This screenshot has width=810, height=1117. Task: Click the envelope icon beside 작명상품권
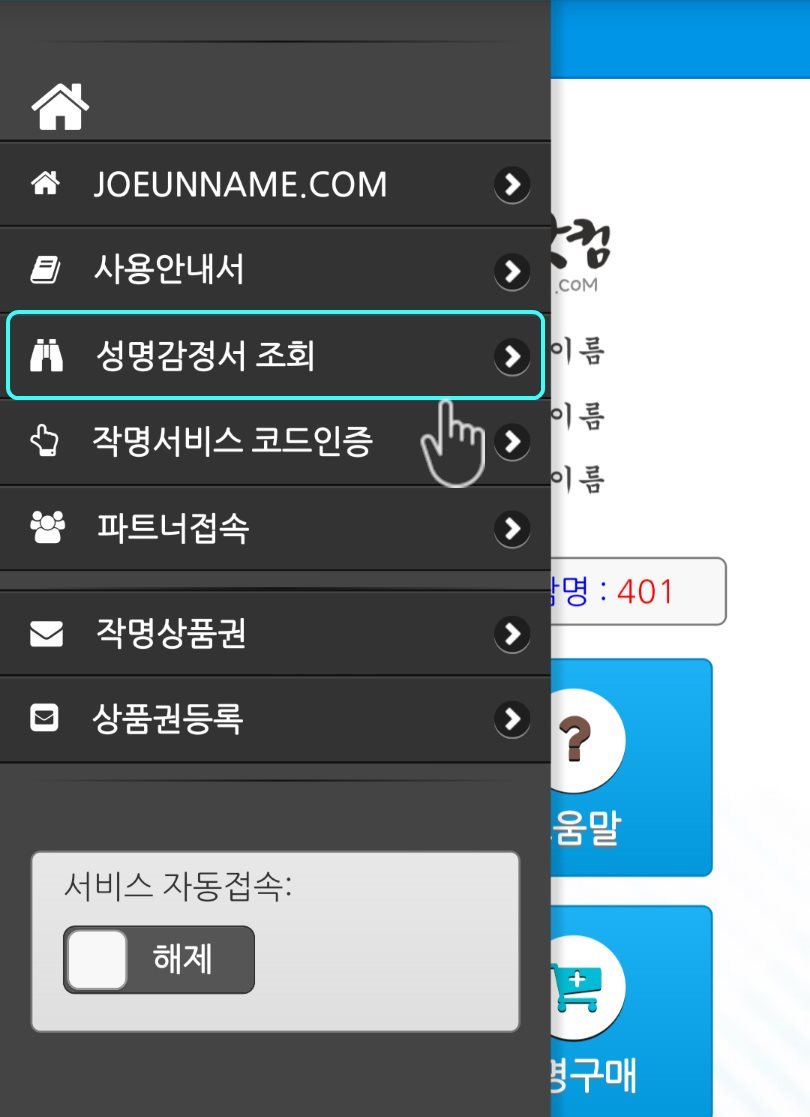coord(46,633)
